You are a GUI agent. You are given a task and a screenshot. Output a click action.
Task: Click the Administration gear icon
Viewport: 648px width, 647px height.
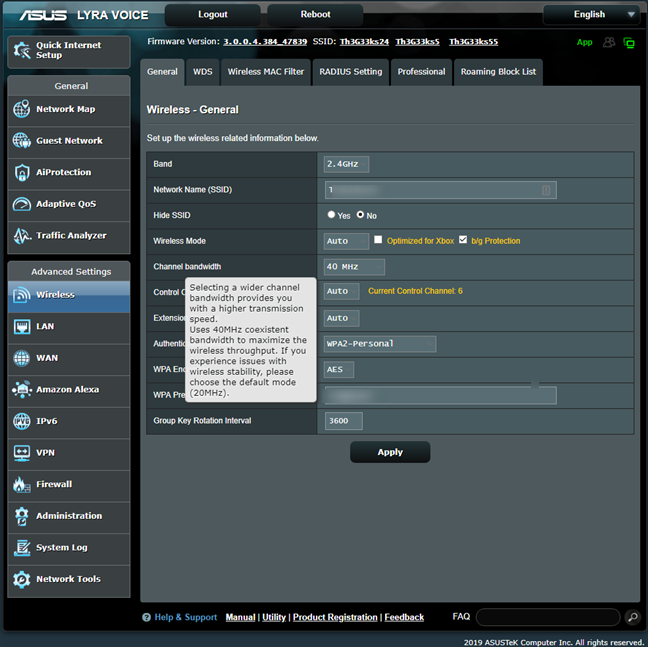21,516
